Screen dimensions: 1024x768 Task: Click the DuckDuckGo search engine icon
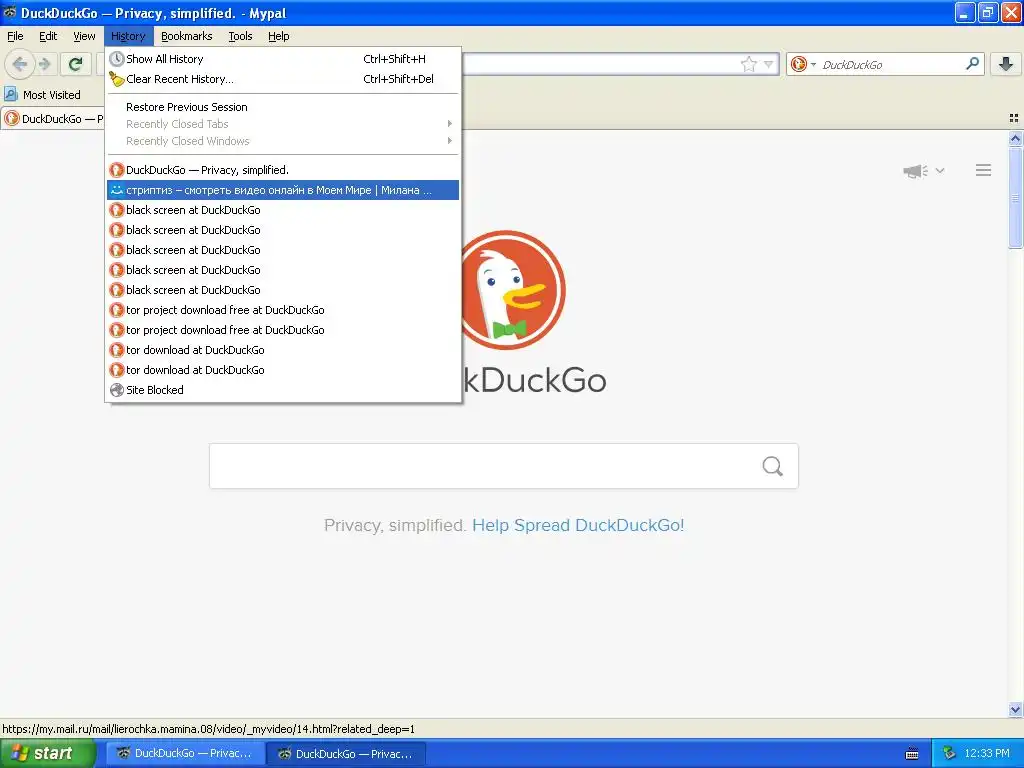pos(798,64)
